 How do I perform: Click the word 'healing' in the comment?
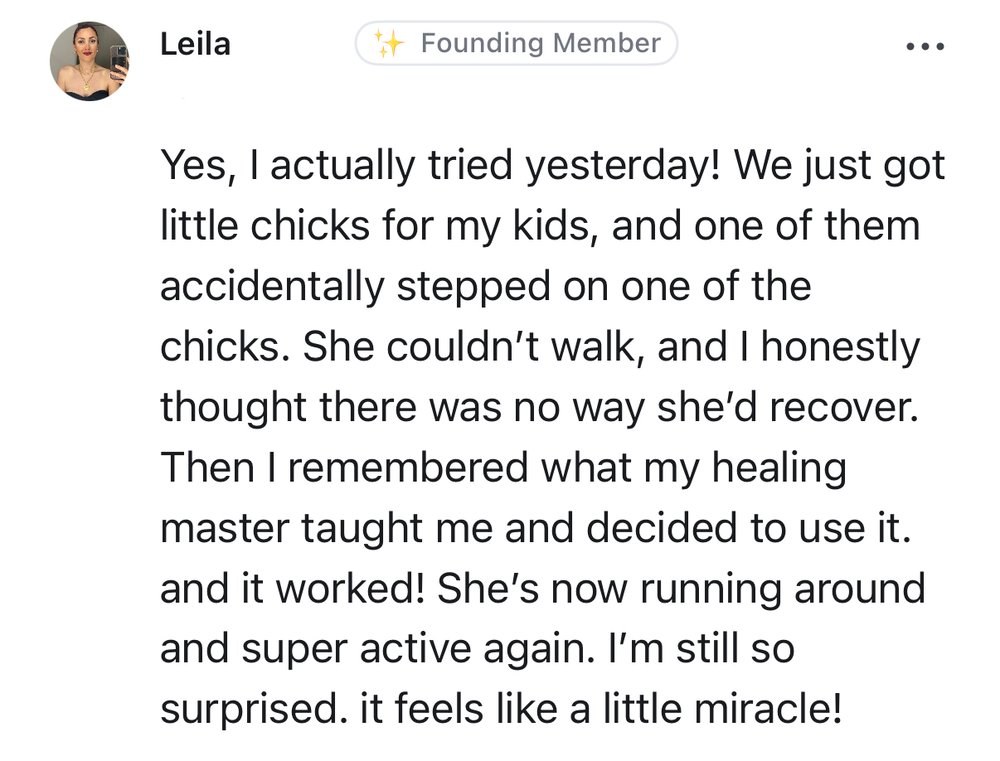(779, 469)
